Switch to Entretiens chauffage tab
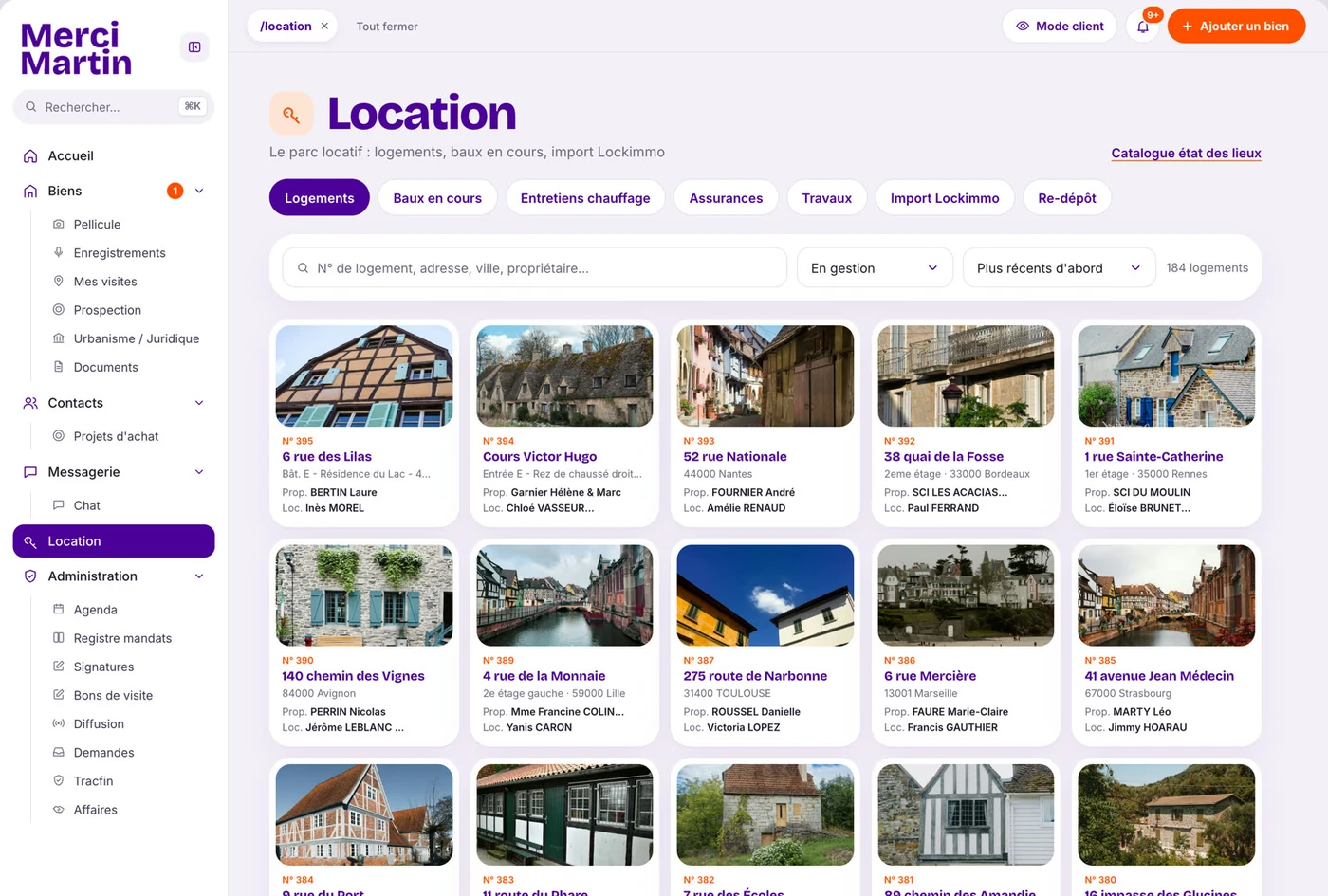Viewport: 1328px width, 896px height. pos(585,198)
